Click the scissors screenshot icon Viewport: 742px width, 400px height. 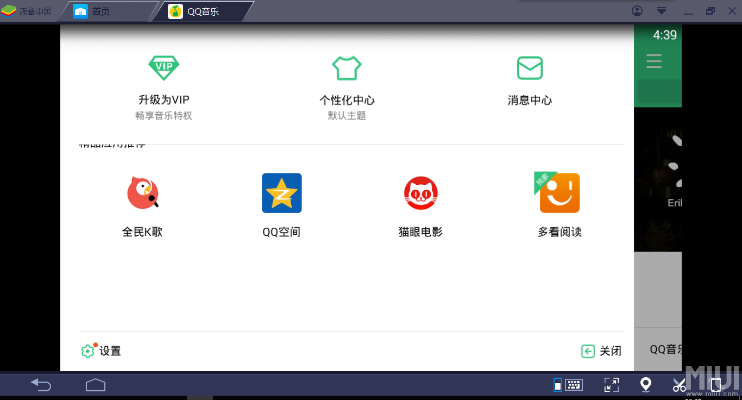(x=679, y=385)
